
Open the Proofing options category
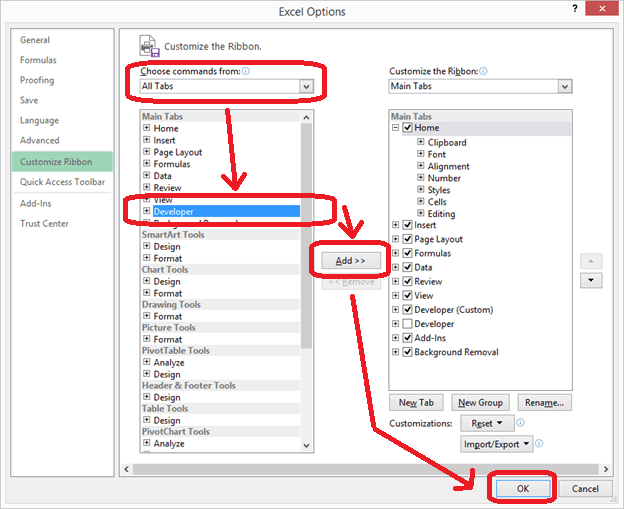(37, 80)
